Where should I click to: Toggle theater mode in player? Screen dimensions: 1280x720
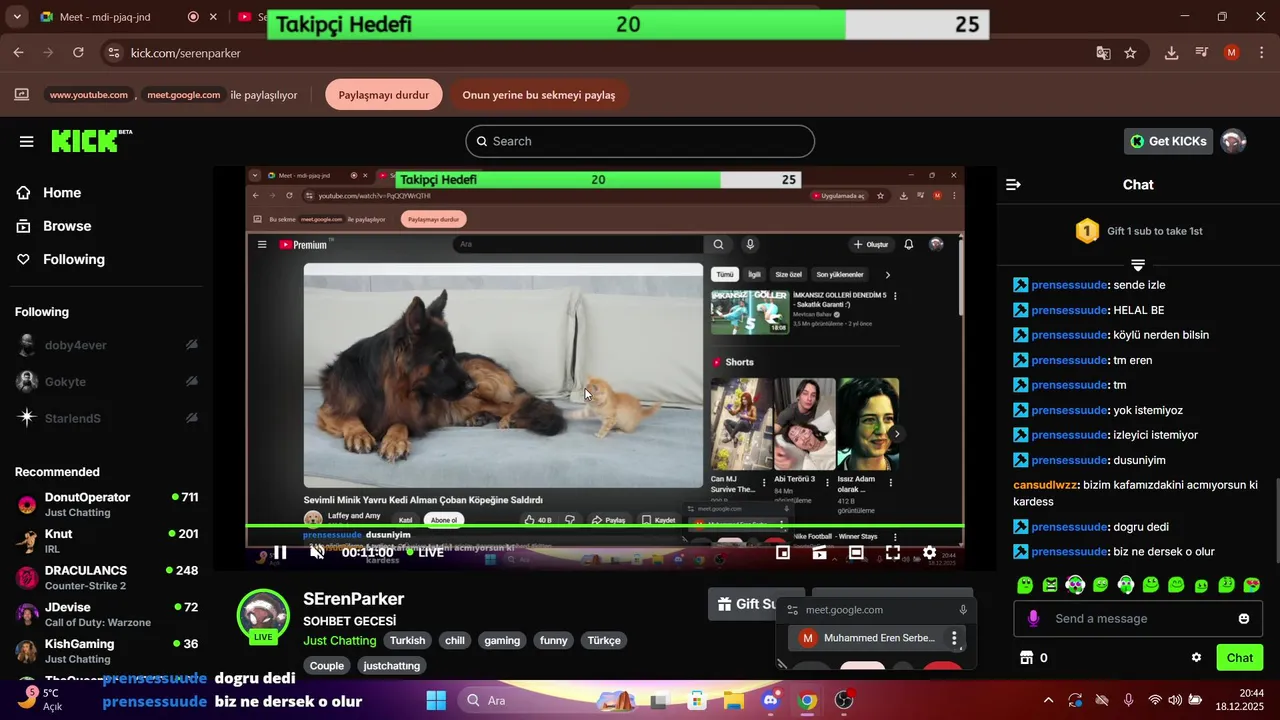coord(856,552)
